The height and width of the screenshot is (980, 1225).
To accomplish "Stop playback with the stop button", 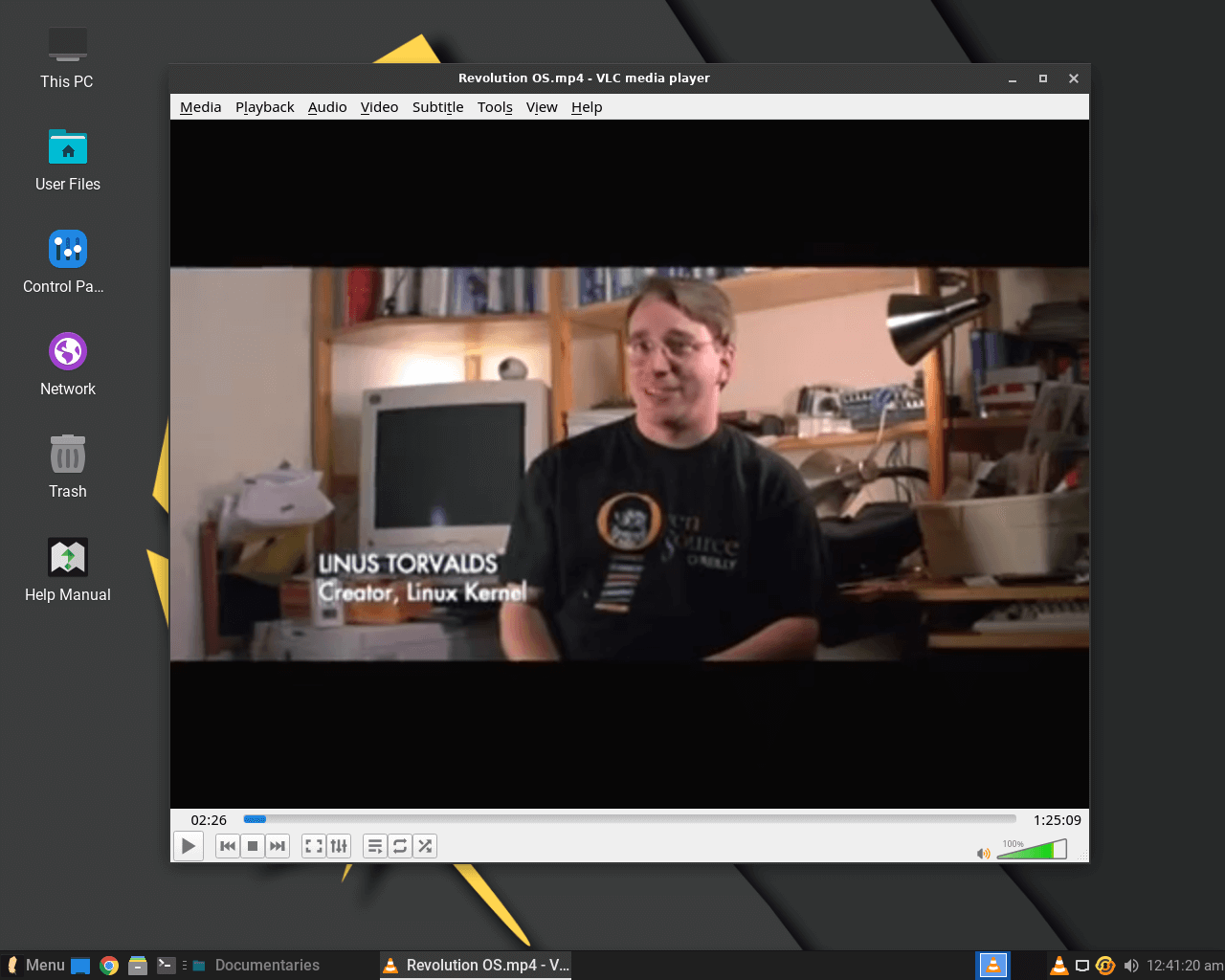I will point(253,846).
